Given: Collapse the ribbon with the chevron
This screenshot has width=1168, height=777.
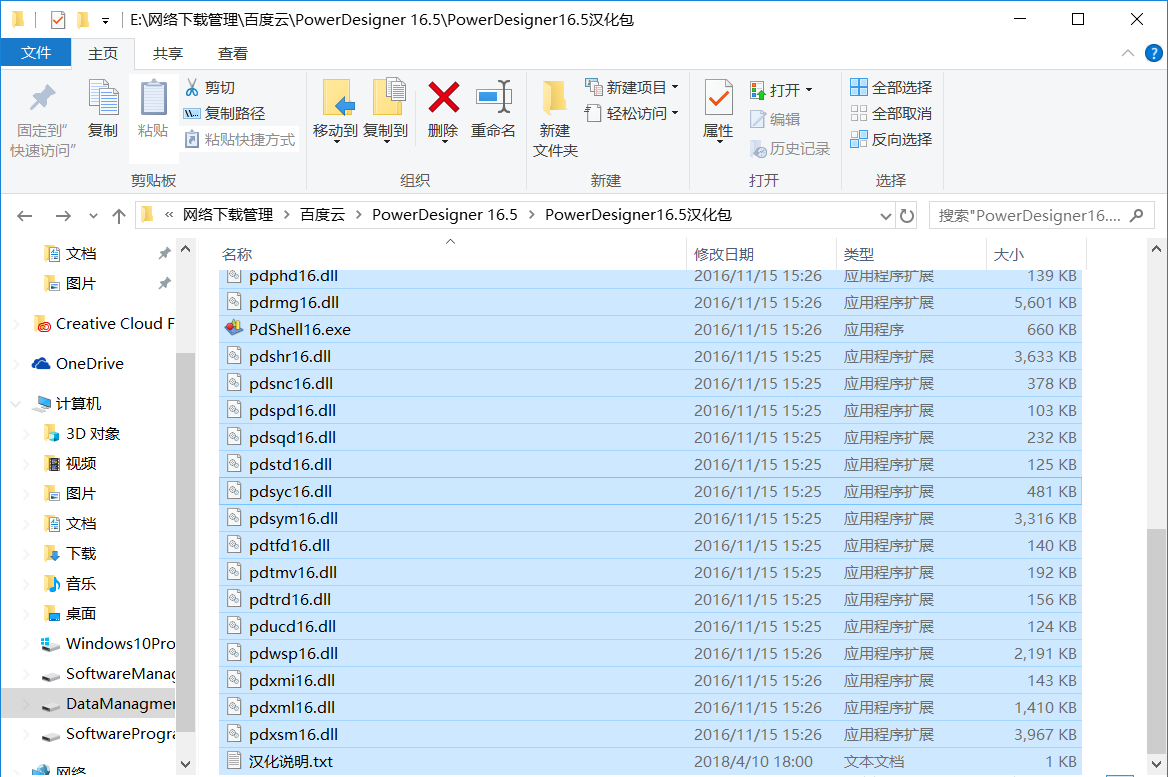Looking at the screenshot, I should pos(1128,53).
